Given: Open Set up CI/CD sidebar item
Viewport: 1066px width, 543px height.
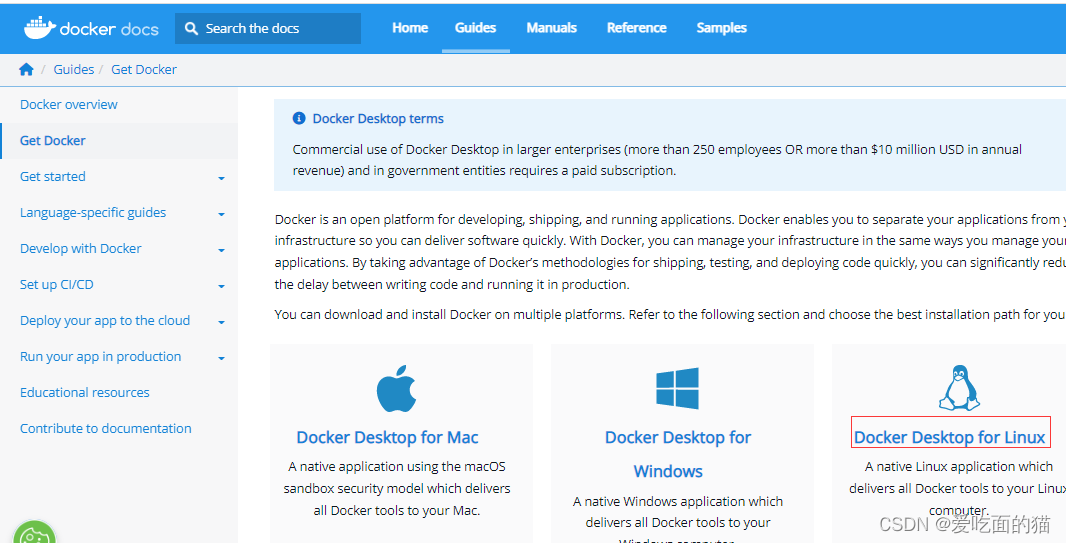Looking at the screenshot, I should (56, 285).
